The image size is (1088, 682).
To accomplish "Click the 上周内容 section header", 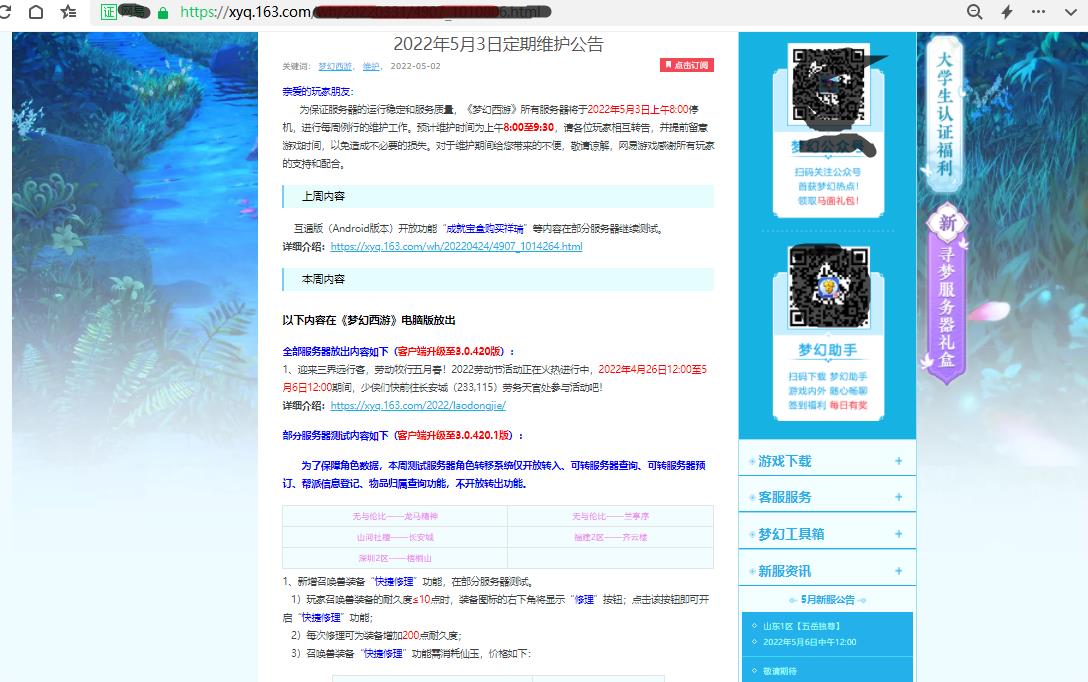I will (x=498, y=196).
